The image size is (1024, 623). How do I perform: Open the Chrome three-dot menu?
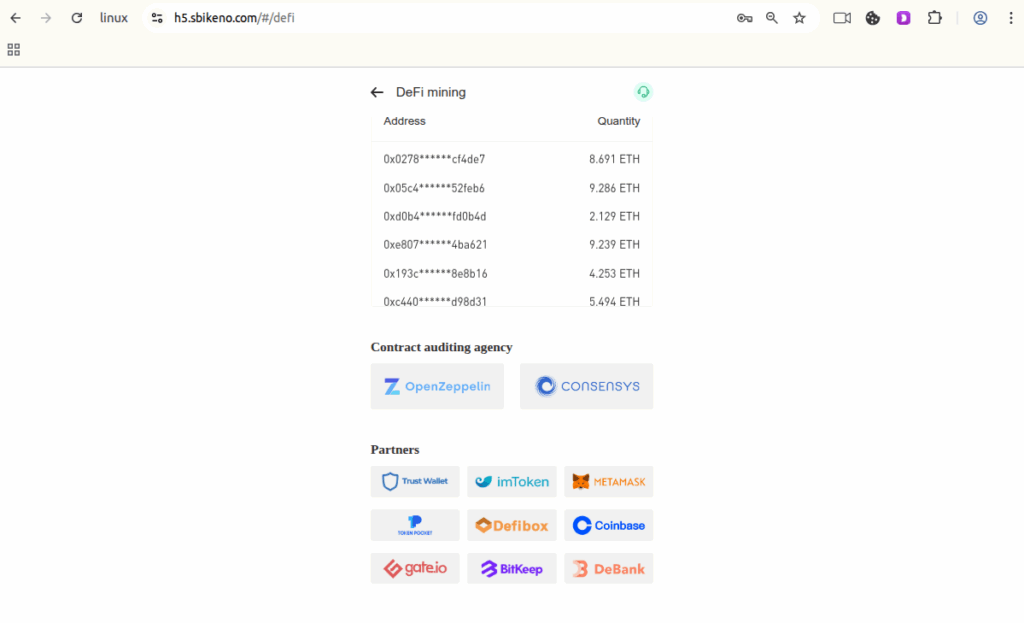pyautogui.click(x=1010, y=18)
